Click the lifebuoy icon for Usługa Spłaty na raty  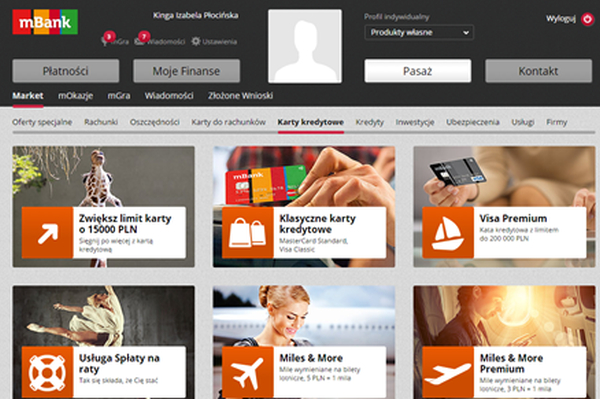tap(47, 372)
